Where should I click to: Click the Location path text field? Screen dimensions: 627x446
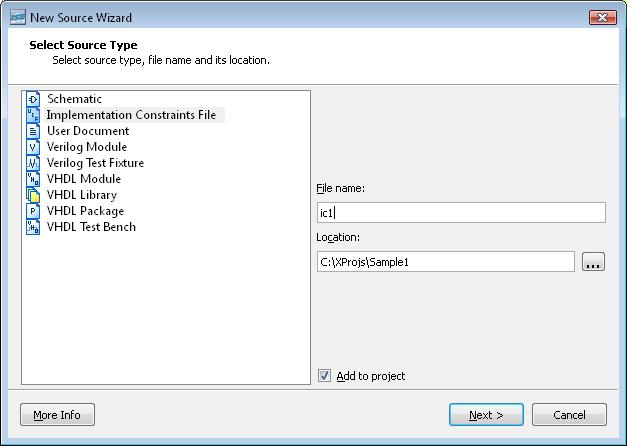445,262
